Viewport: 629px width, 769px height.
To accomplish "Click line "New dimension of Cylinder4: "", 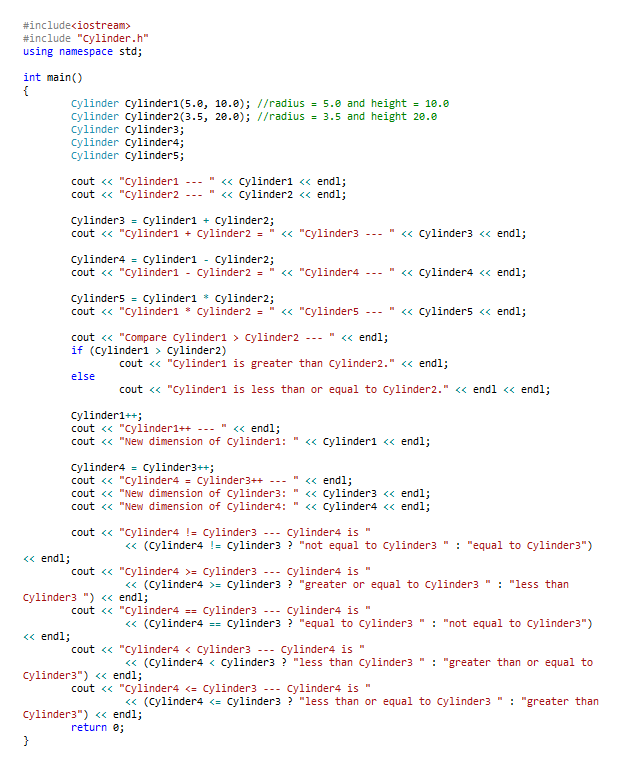I will (251, 507).
